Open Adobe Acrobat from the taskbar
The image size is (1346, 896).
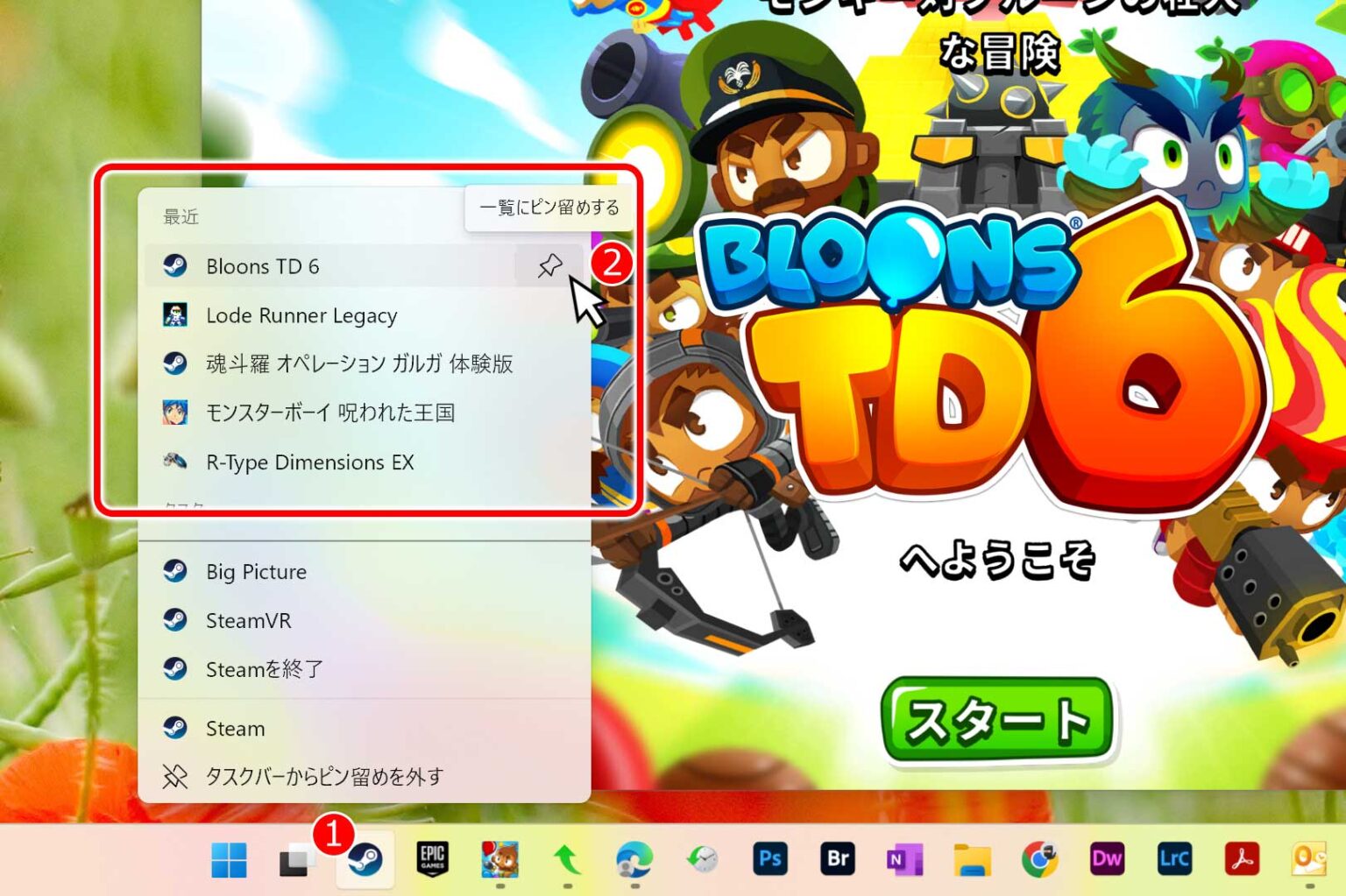pos(1242,859)
